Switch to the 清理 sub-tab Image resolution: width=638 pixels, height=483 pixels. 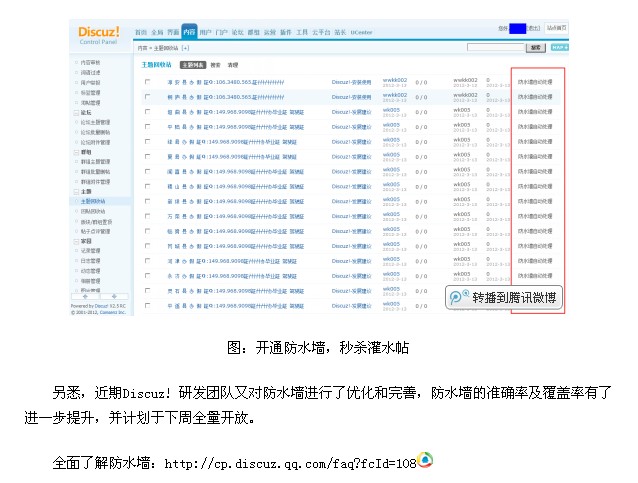233,65
